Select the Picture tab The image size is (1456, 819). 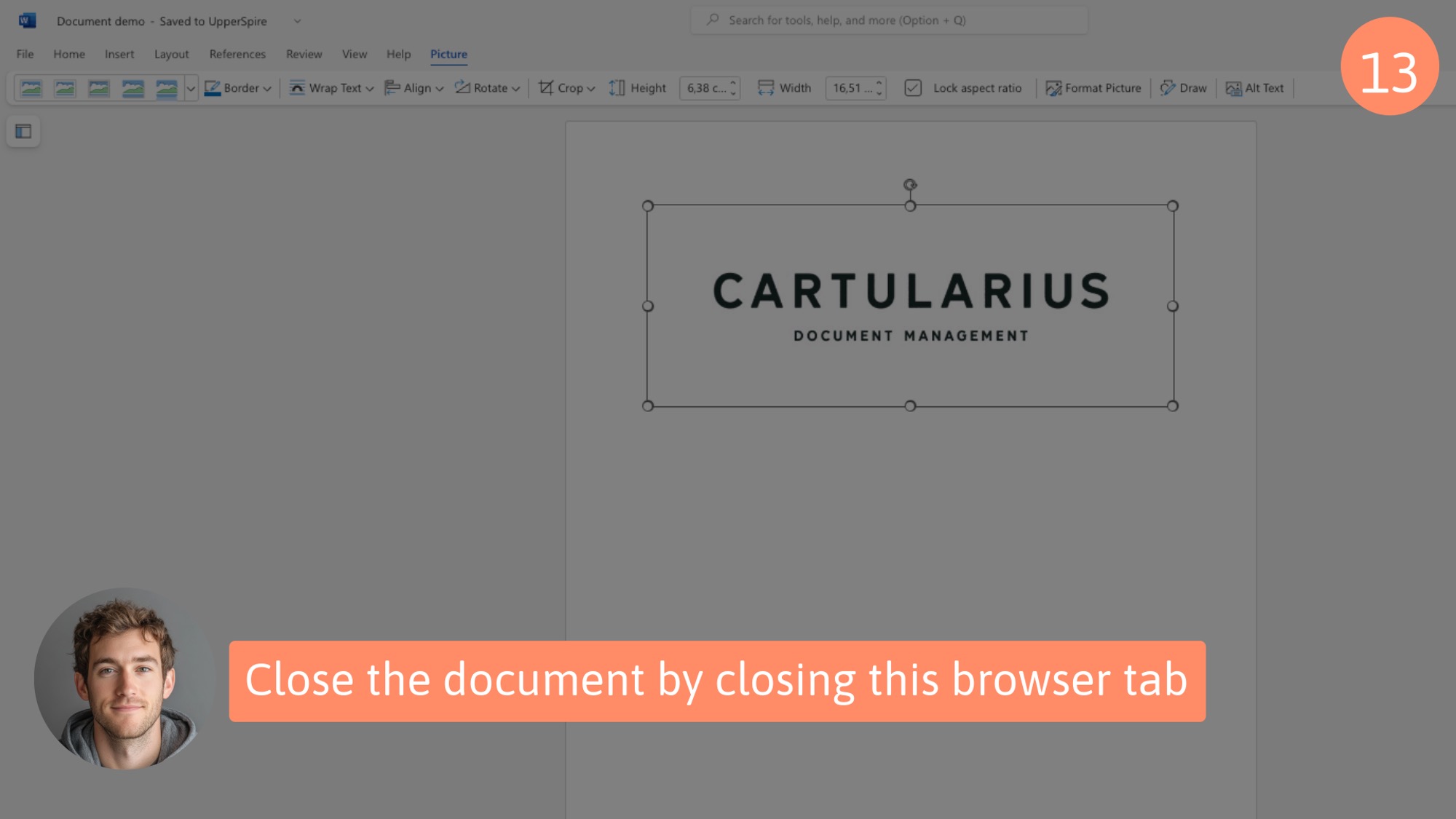coord(448,54)
